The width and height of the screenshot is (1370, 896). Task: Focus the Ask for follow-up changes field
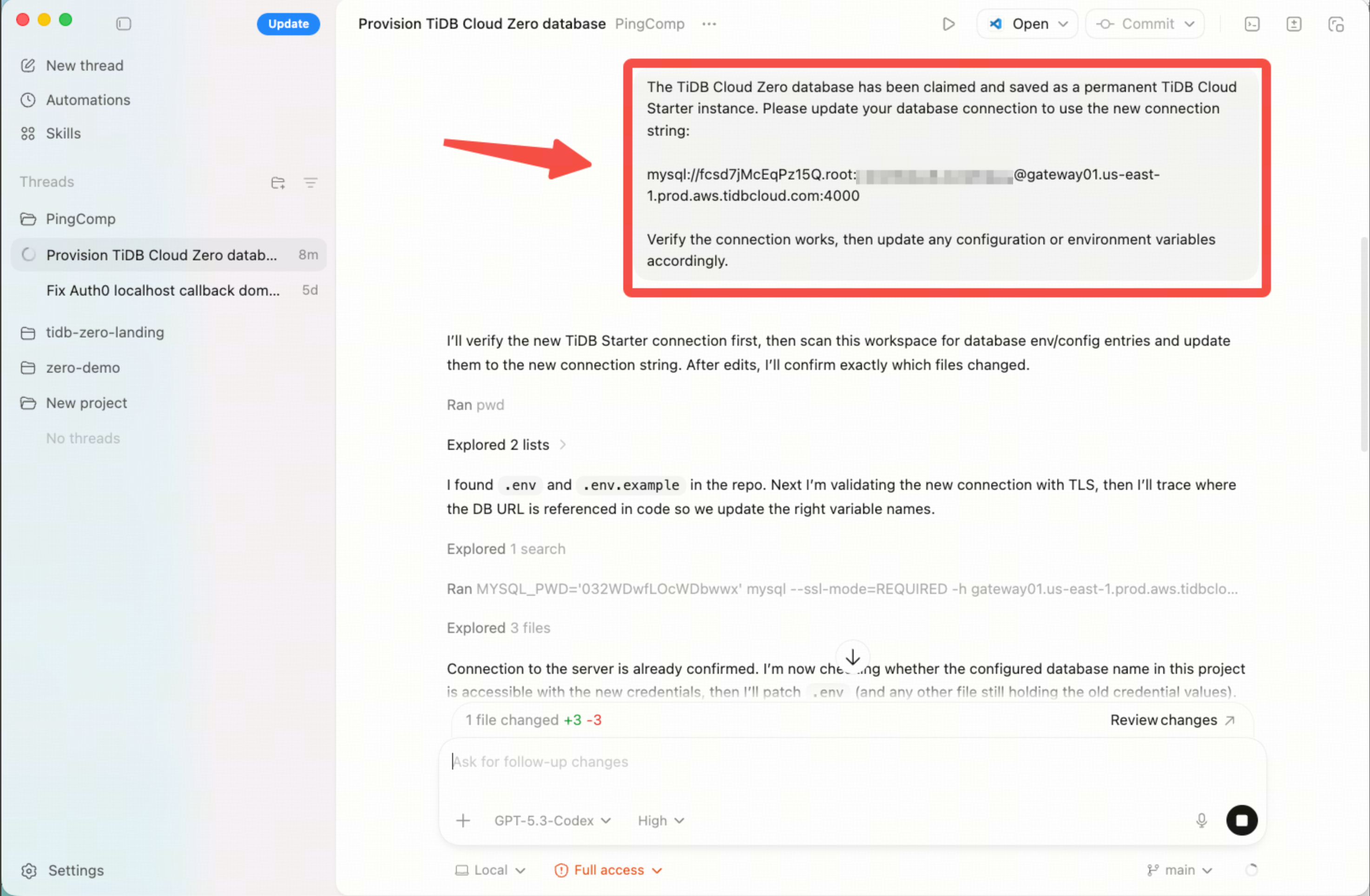click(851, 771)
